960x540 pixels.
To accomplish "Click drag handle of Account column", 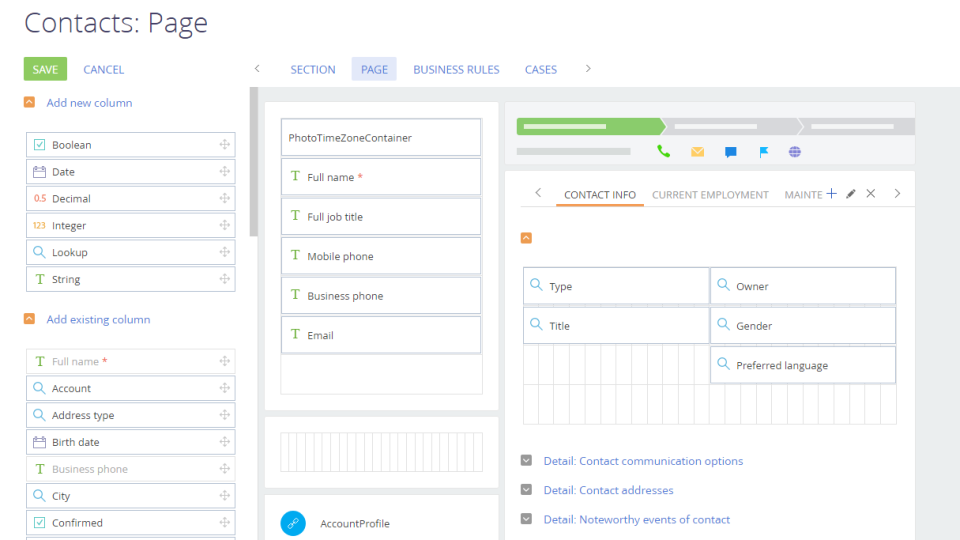I will [225, 388].
